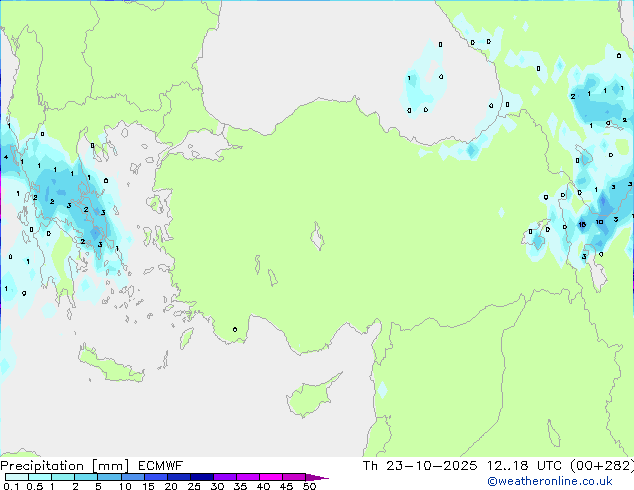Screen dimensions: 634x490
Task: Click the 25–30 mm dark navy legend swatch
Action: 202,477
